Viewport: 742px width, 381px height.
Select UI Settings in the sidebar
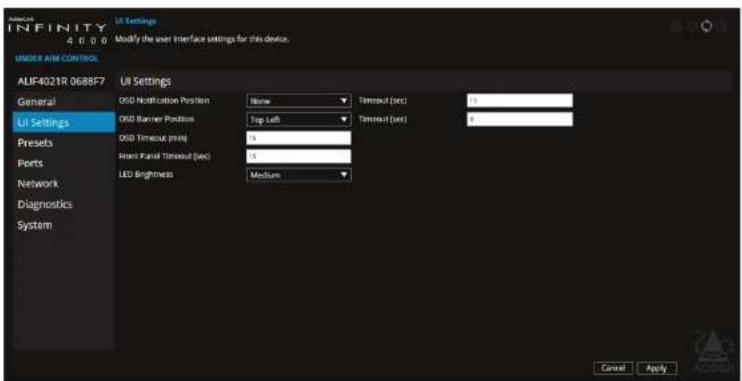point(64,123)
